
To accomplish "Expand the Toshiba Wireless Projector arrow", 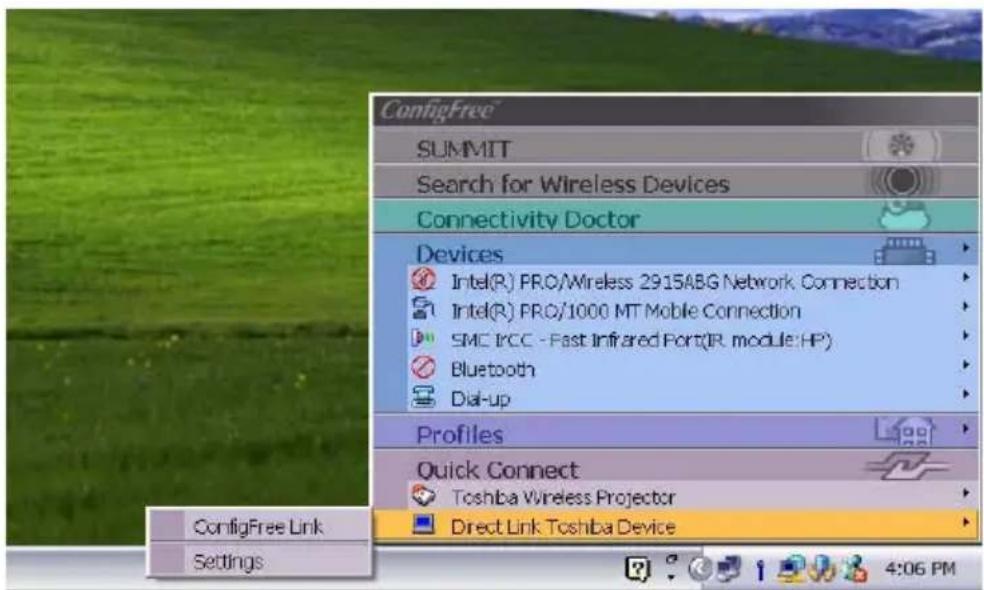I will point(965,493).
